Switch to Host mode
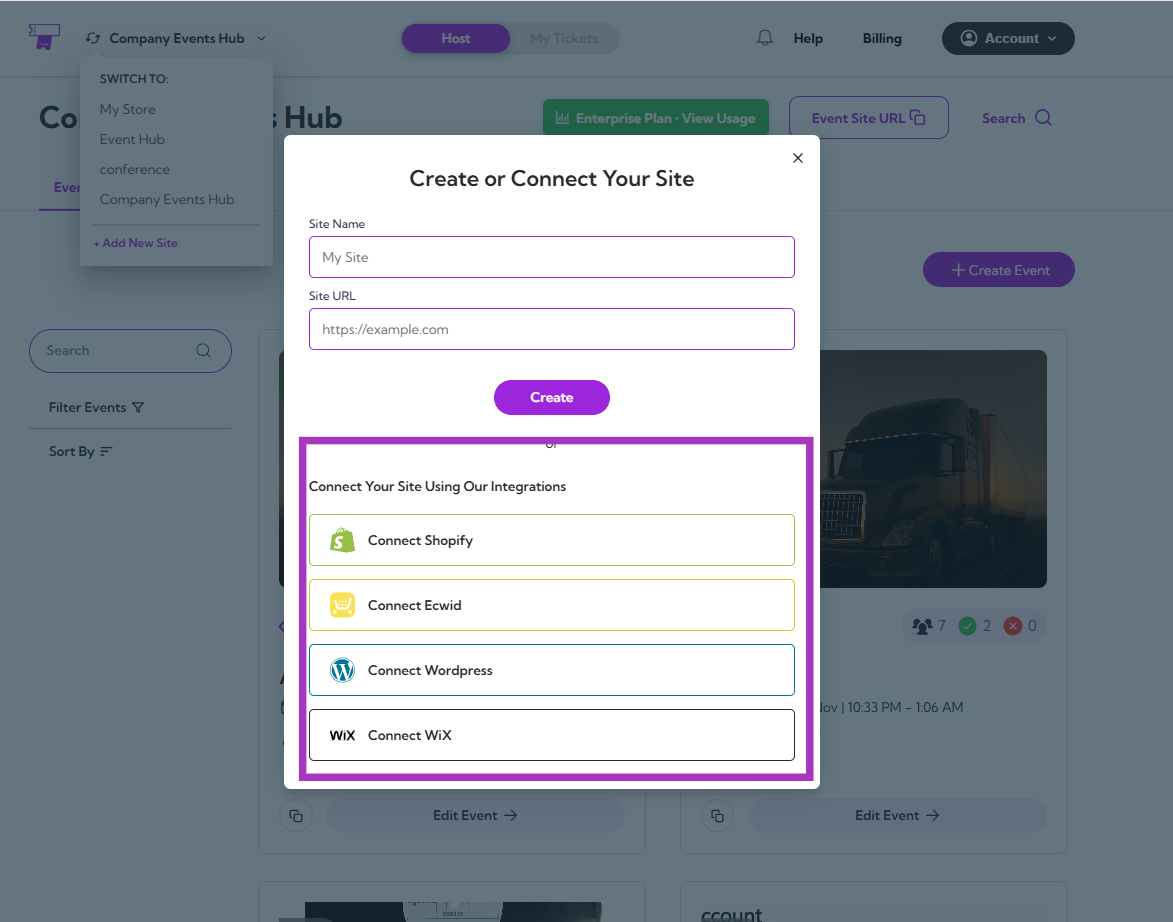The width and height of the screenshot is (1173, 922). click(456, 38)
